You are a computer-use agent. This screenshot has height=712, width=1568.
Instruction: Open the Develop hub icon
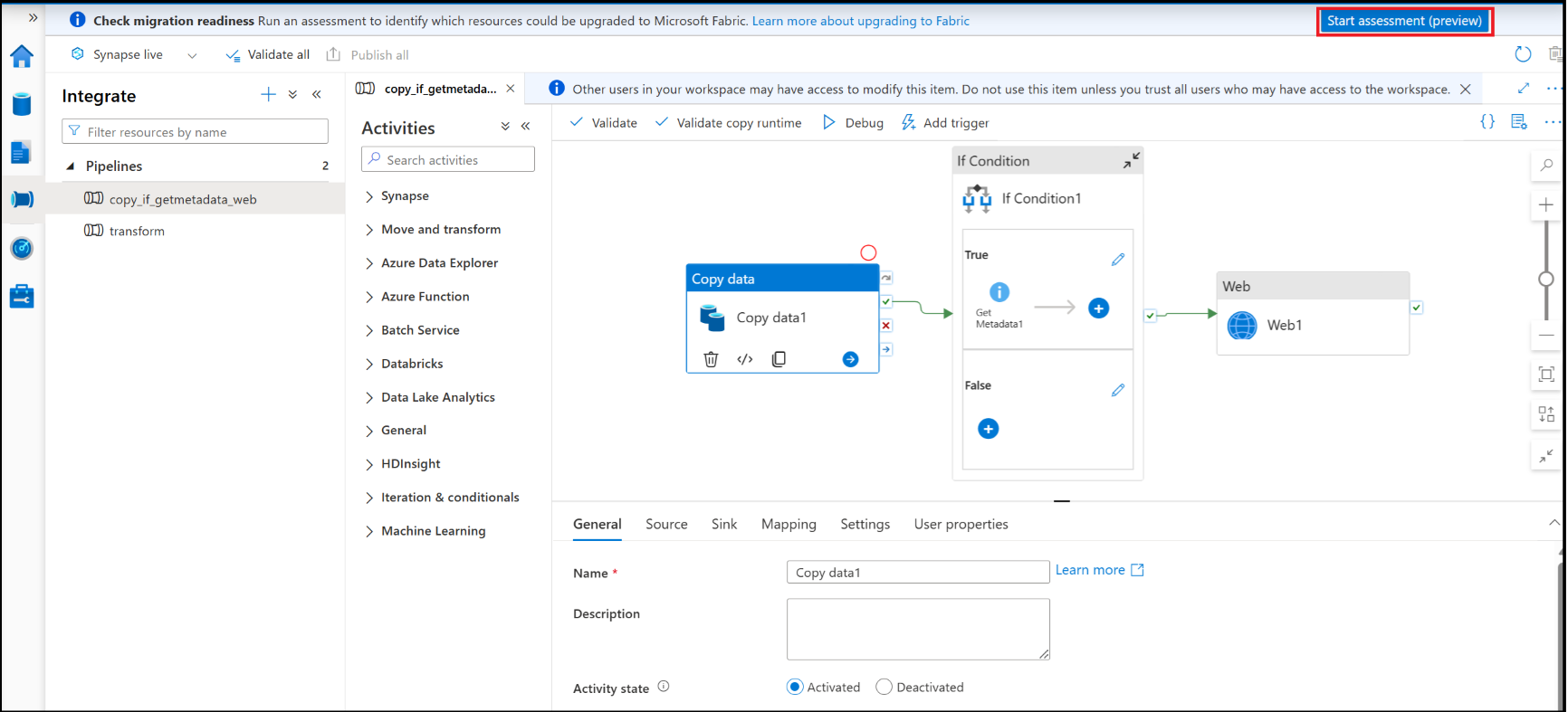[22, 152]
